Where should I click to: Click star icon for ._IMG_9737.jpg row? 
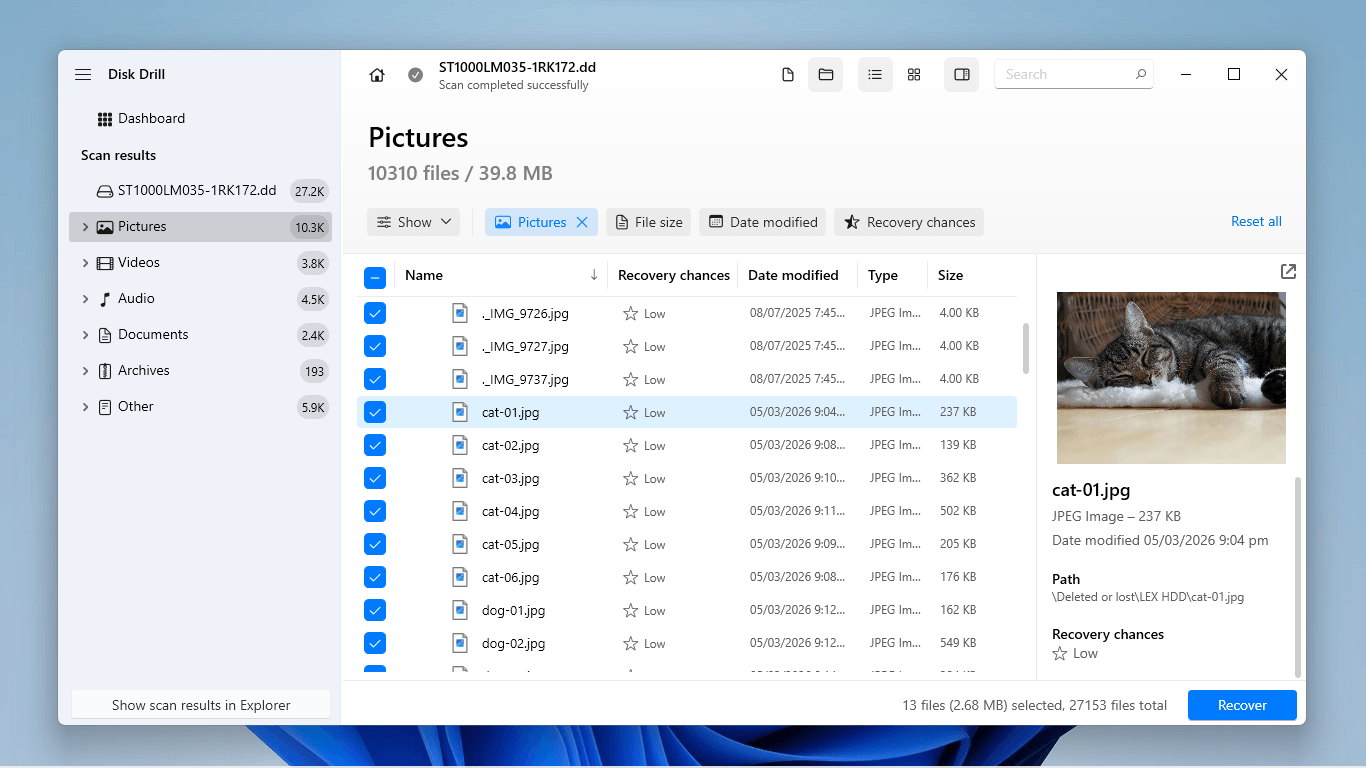pyautogui.click(x=630, y=379)
